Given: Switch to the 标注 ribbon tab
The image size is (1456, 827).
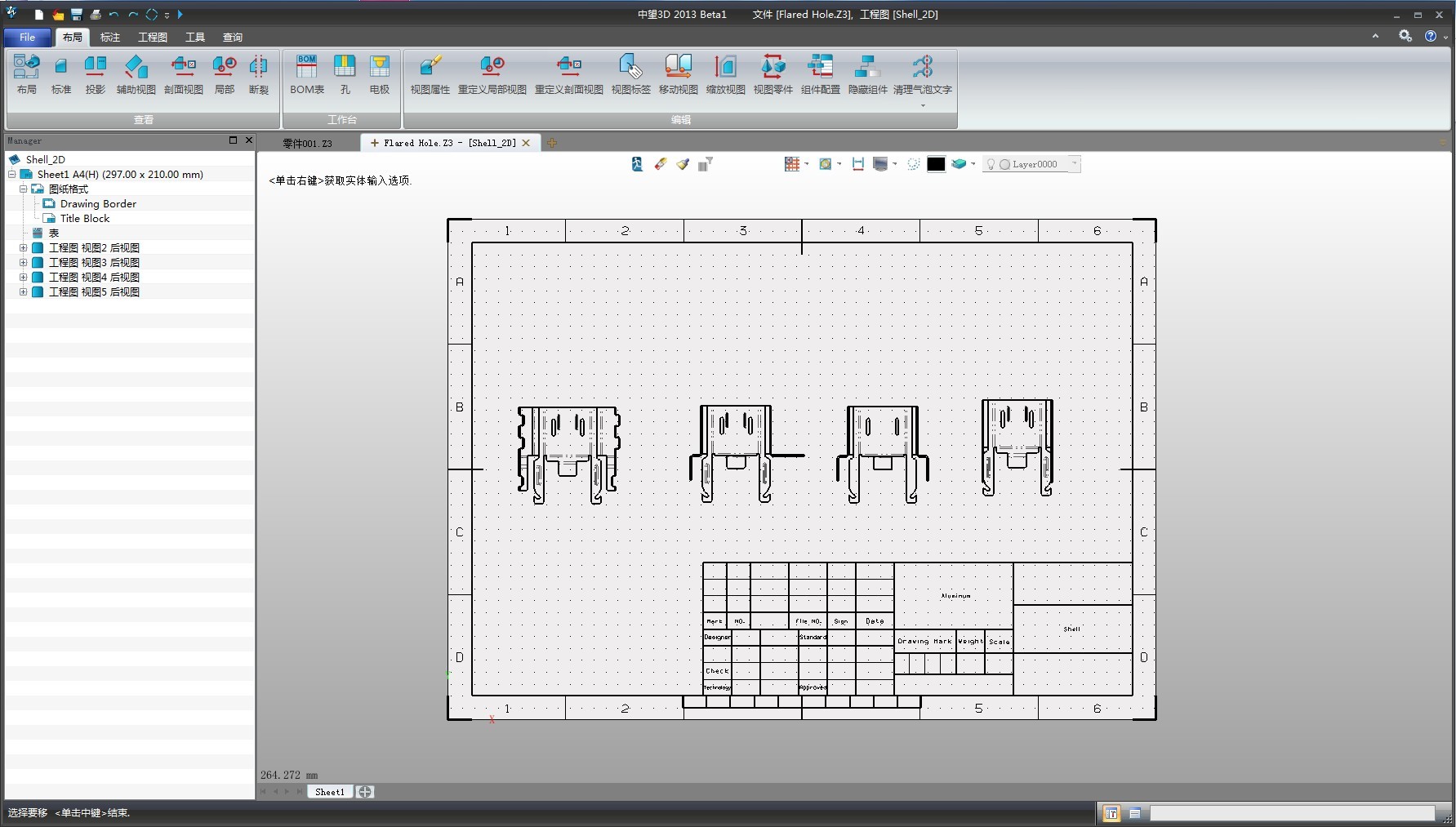Looking at the screenshot, I should pos(109,38).
